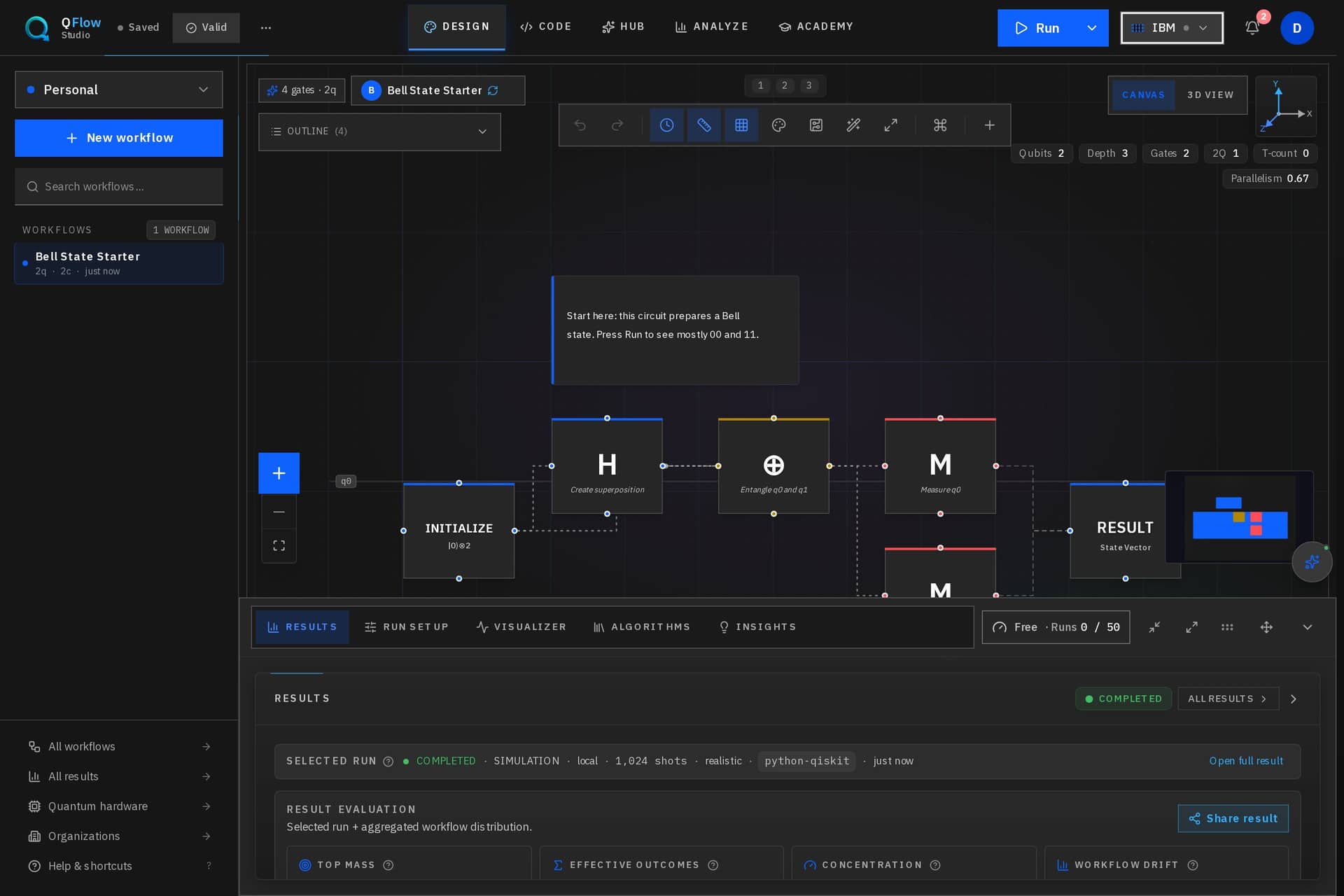Toggle the clock timeline icon in toolbar
Viewport: 1344px width, 896px height.
(x=666, y=125)
